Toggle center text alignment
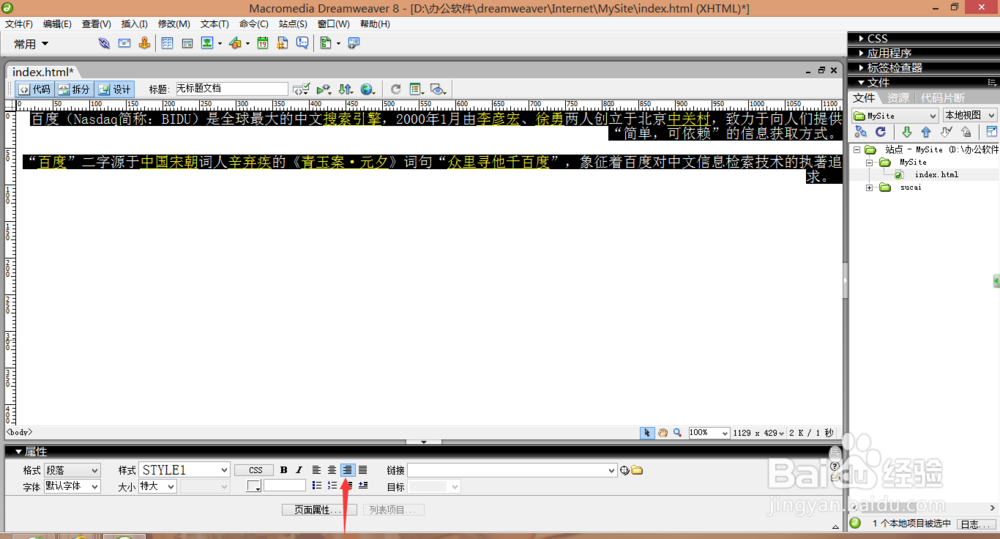 332,470
